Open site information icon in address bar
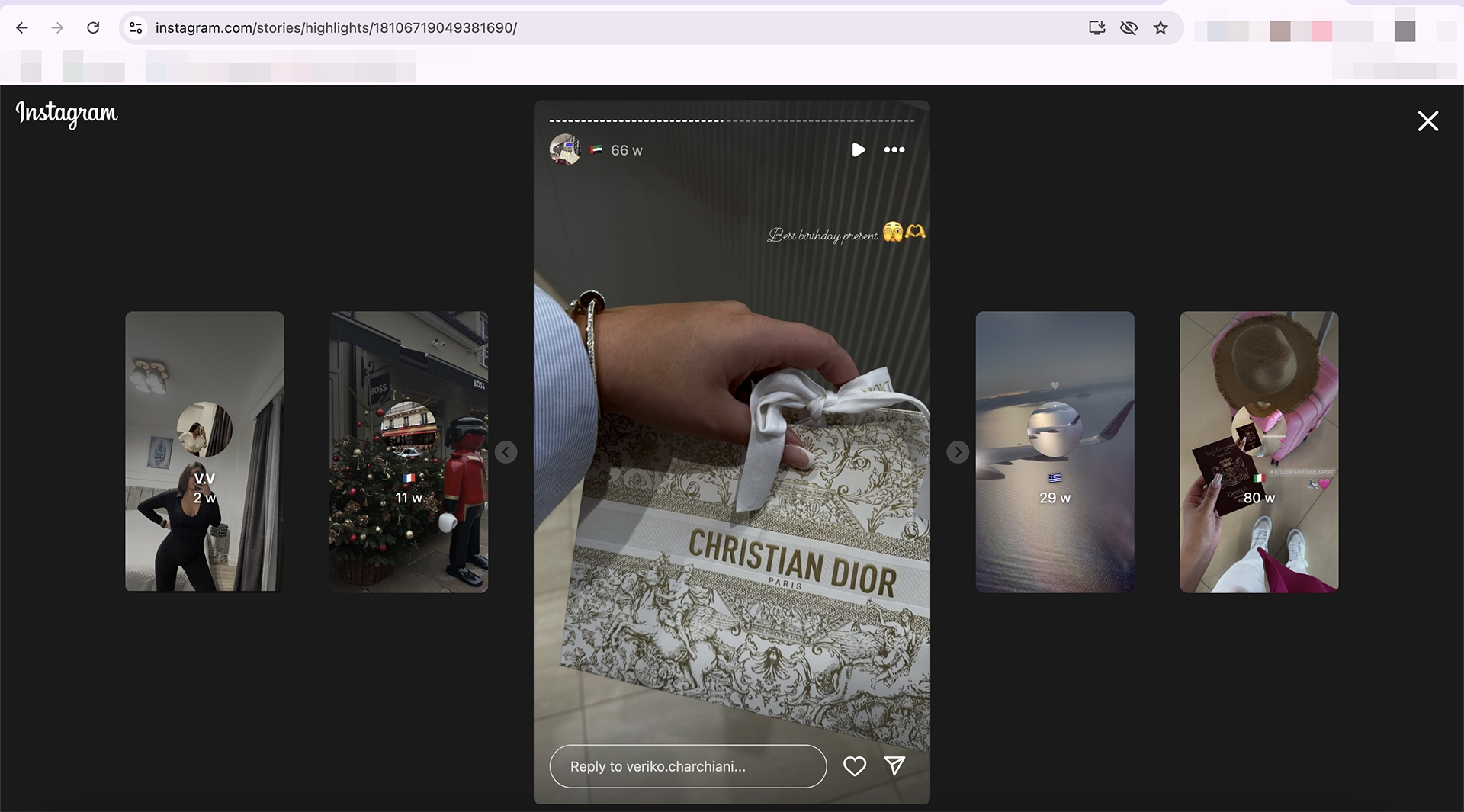The height and width of the screenshot is (812, 1464). coord(136,28)
